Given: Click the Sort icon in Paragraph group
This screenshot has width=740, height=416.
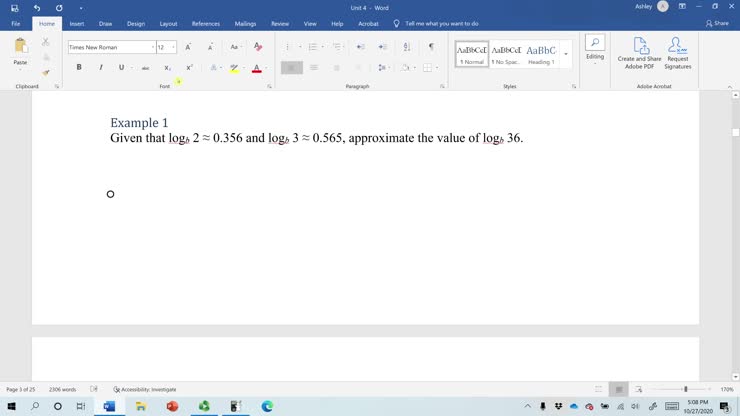Looking at the screenshot, I should [x=407, y=46].
